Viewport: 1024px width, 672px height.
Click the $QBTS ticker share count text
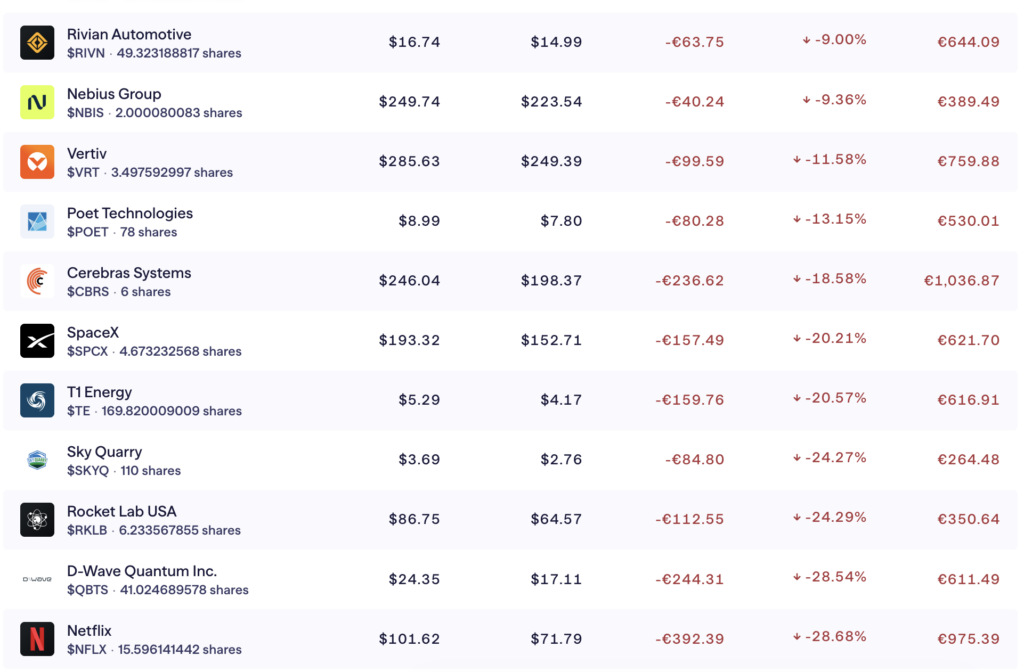[158, 590]
